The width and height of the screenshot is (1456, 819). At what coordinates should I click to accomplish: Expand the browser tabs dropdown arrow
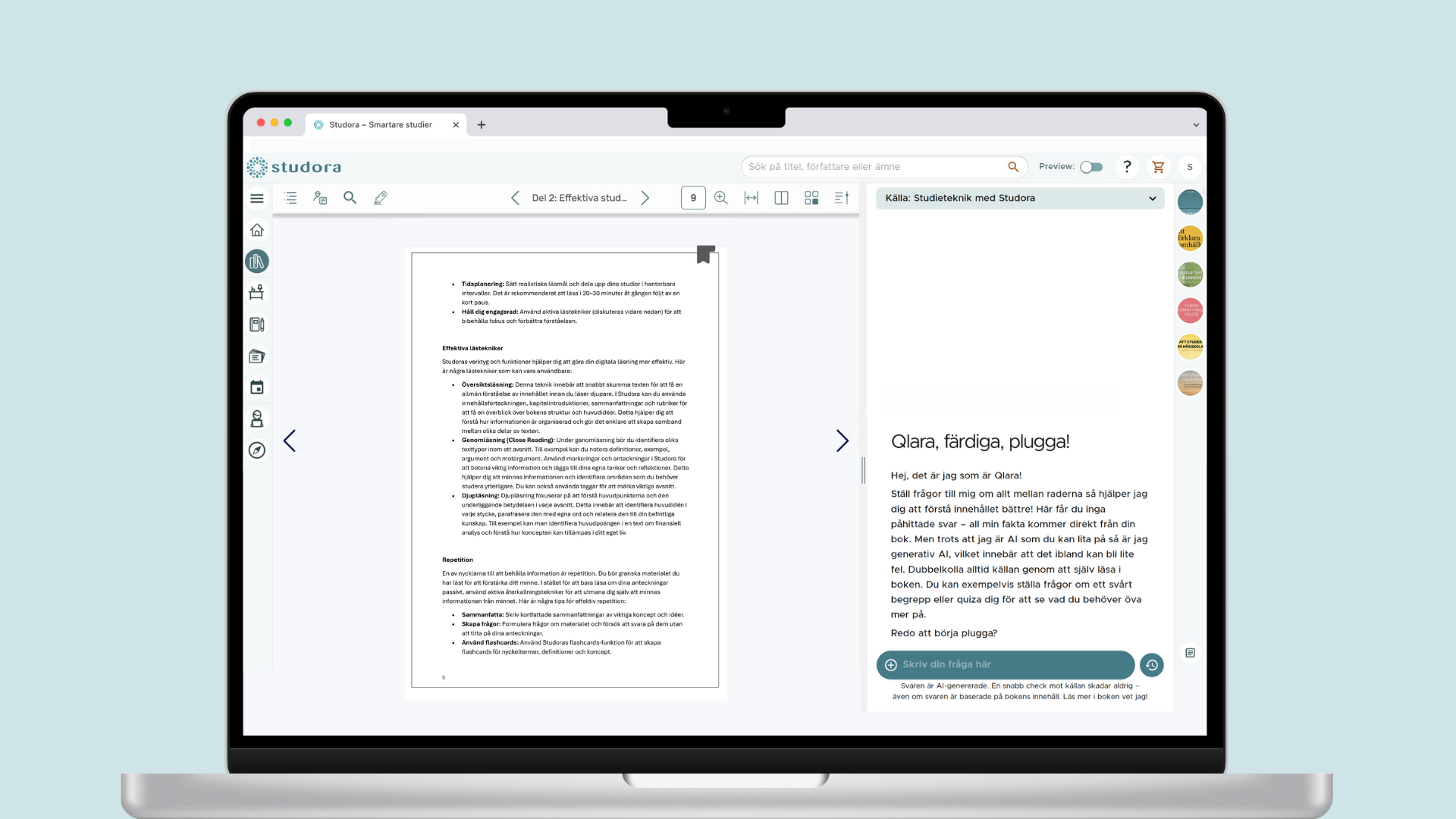tap(1196, 125)
